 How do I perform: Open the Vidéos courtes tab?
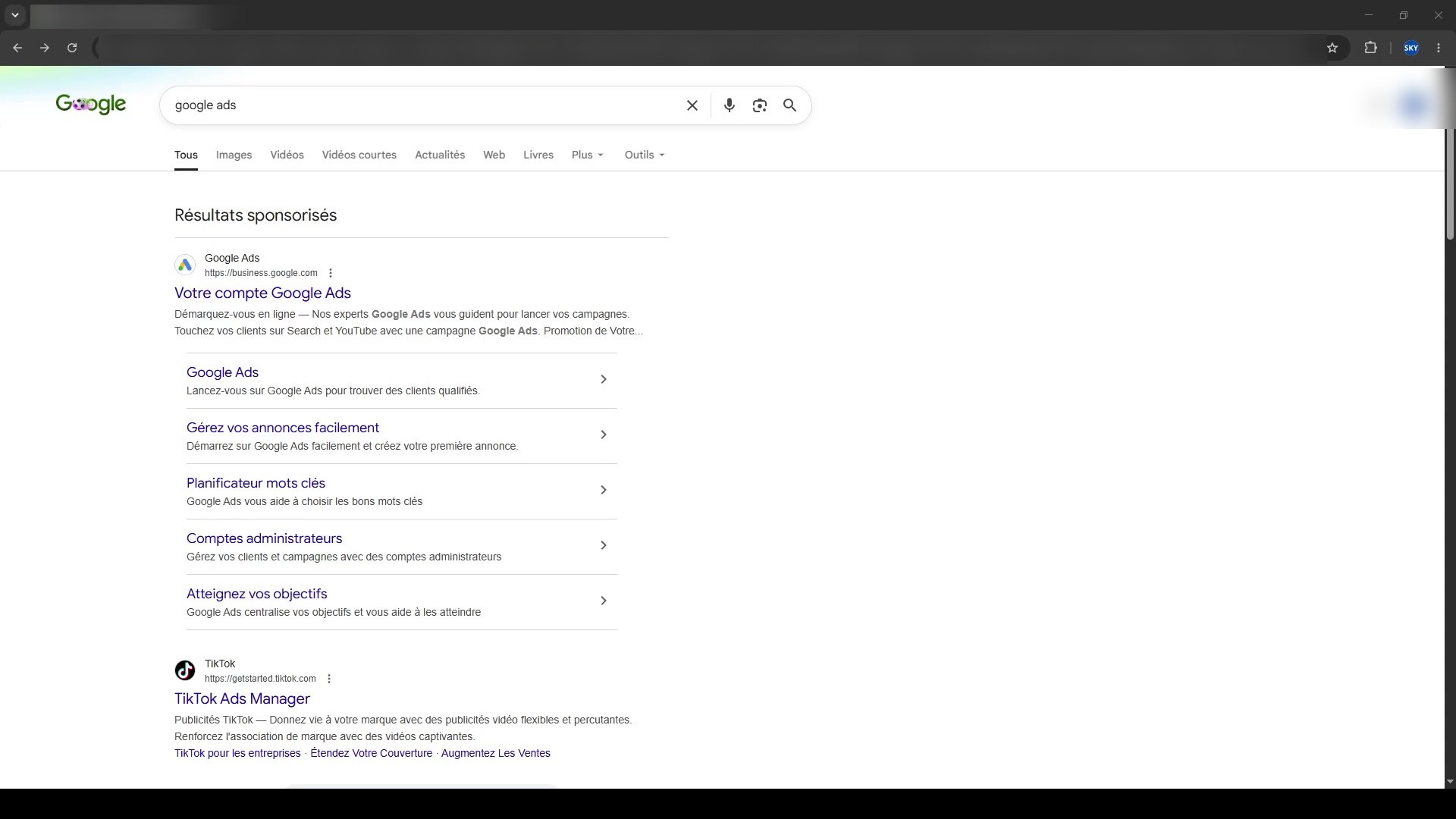coord(359,155)
